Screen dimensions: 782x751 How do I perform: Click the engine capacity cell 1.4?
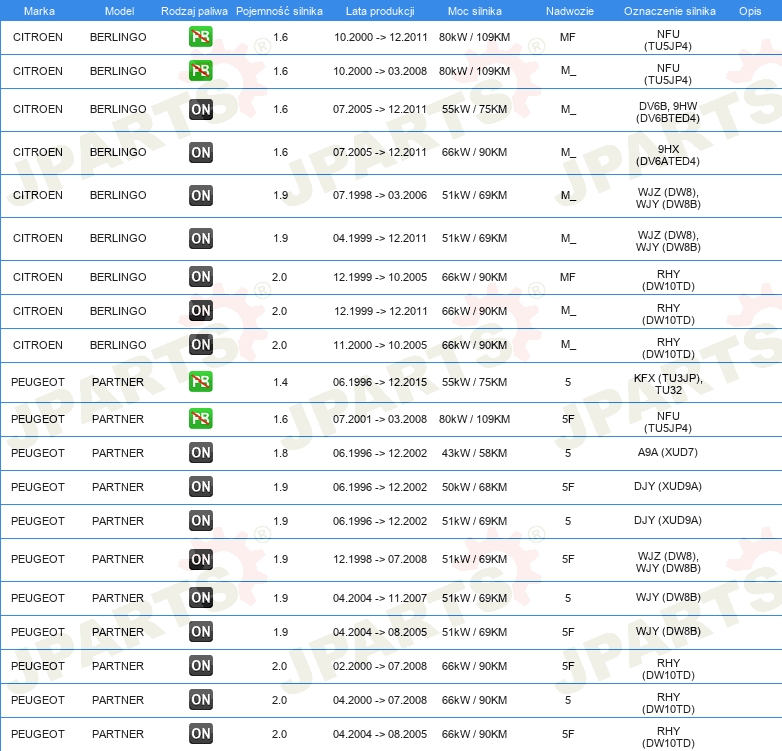click(x=280, y=382)
